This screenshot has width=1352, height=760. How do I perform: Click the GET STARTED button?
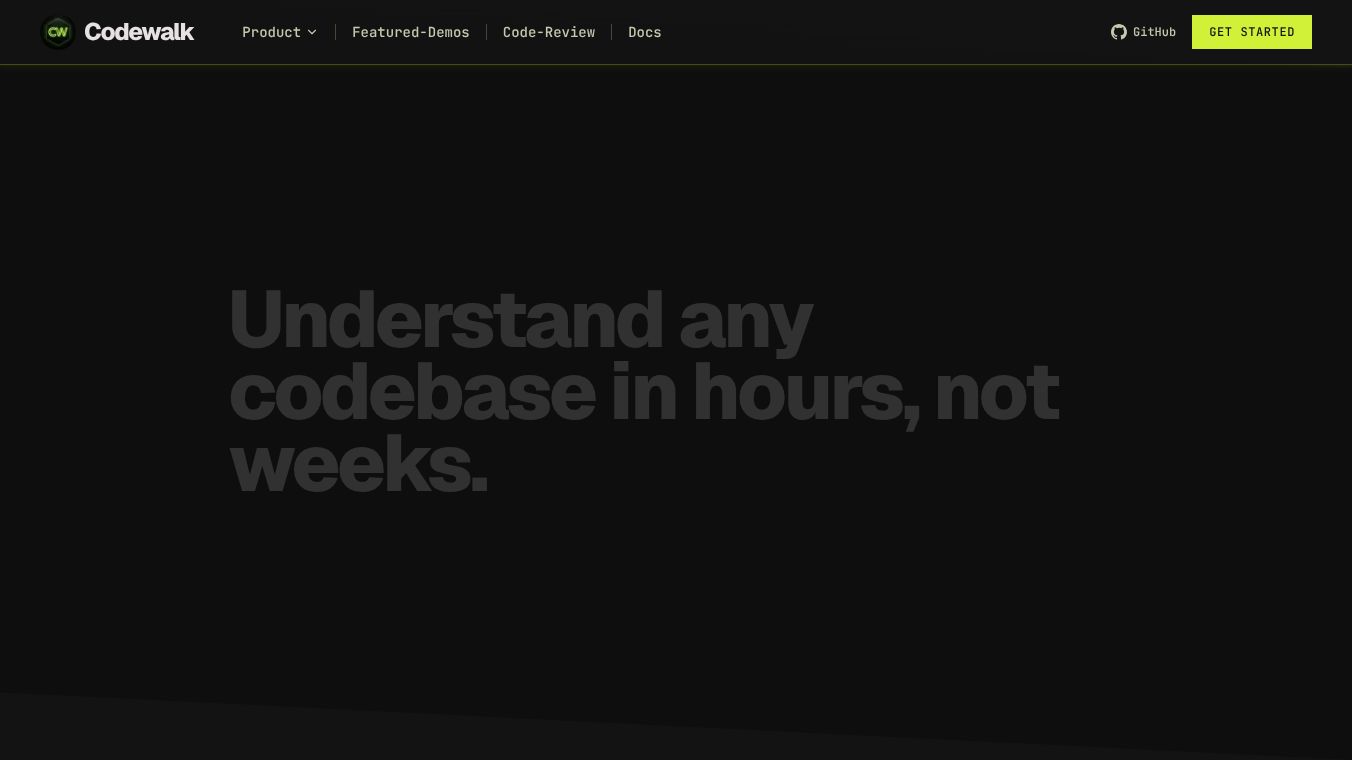click(x=1252, y=32)
